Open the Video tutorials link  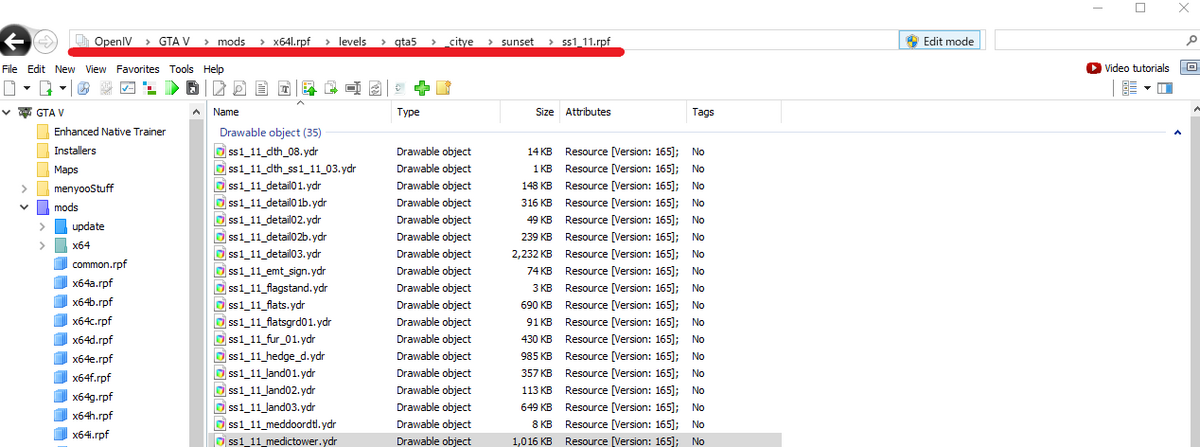point(1127,68)
